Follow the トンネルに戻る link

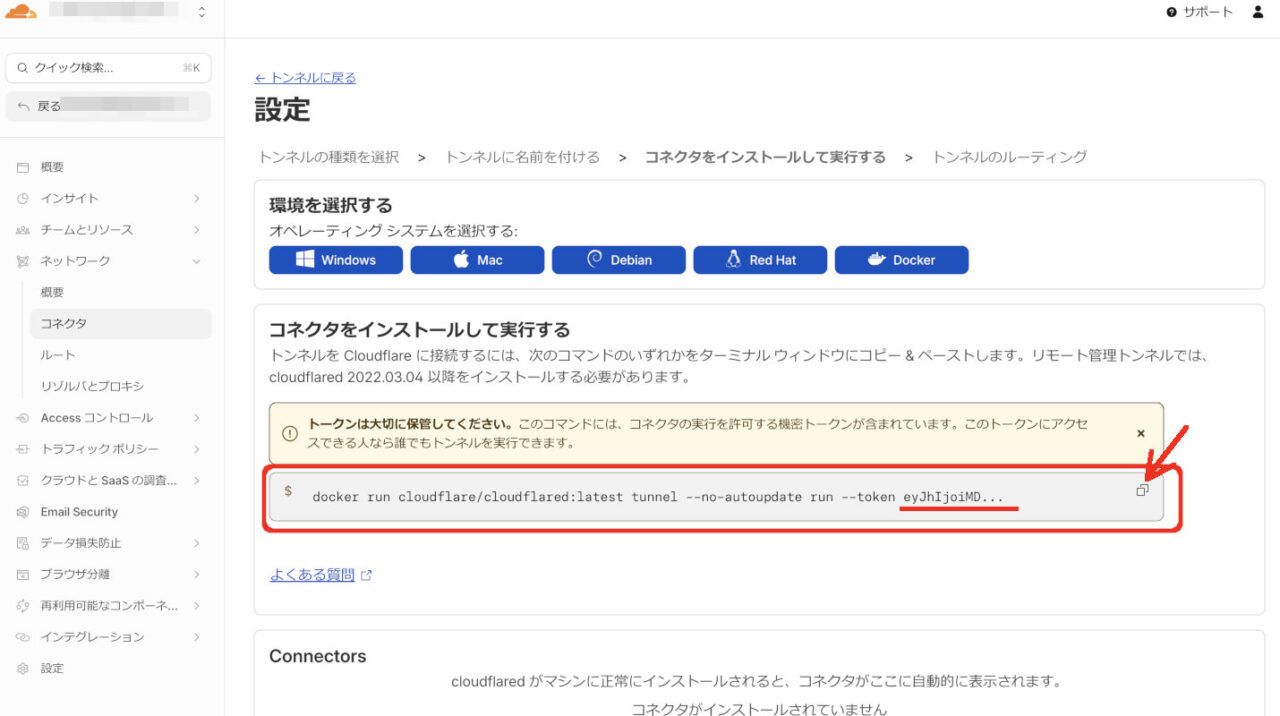305,78
